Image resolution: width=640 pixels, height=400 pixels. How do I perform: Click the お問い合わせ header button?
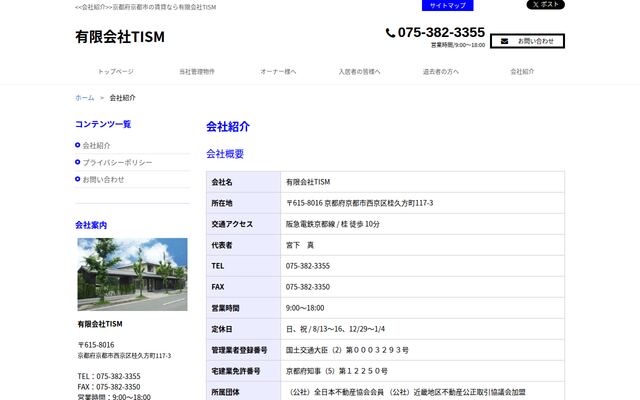point(527,41)
